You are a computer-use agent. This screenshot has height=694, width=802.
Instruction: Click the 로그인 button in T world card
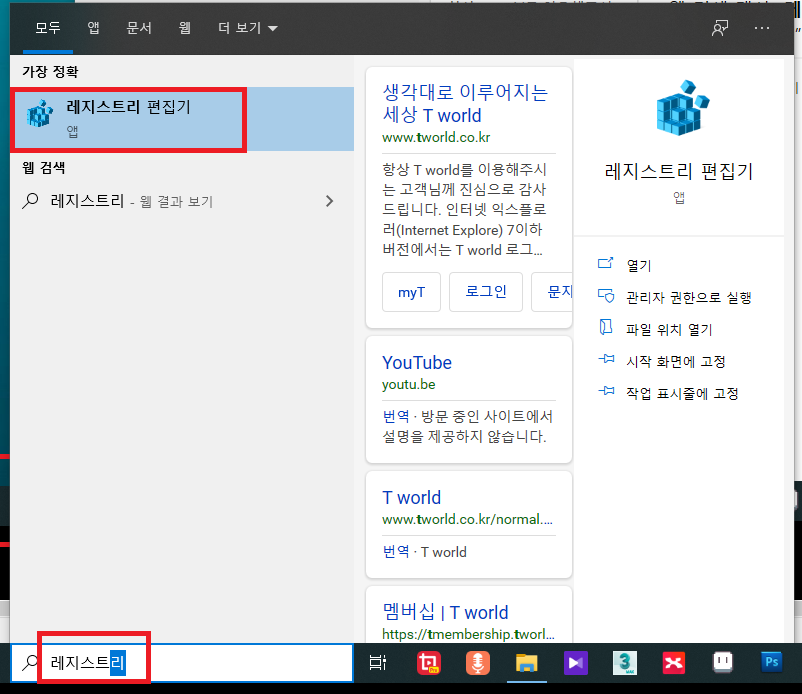(x=486, y=292)
